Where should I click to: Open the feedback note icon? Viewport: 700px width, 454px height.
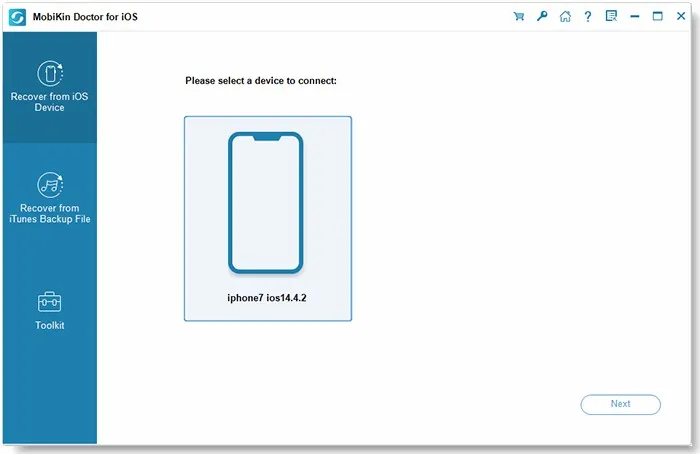click(x=609, y=16)
